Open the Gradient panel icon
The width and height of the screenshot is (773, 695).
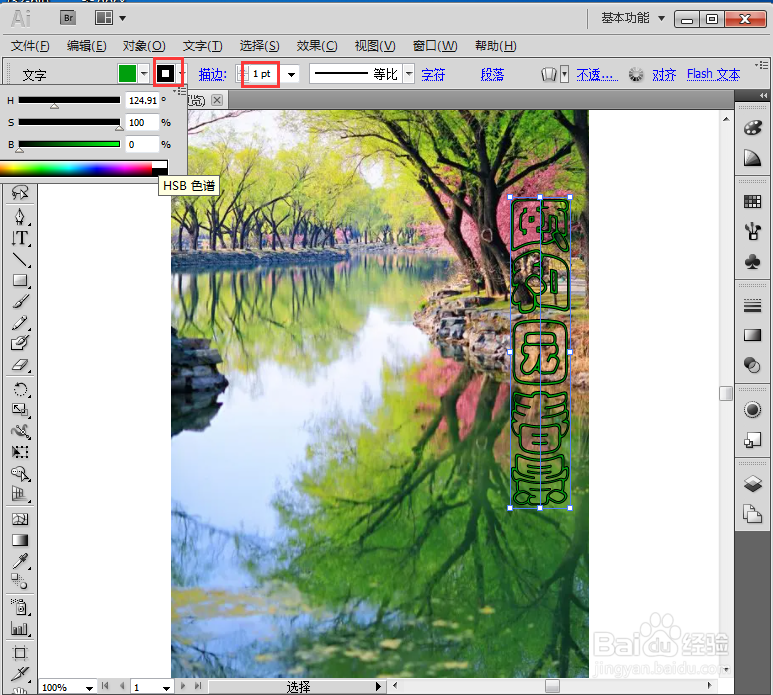coord(752,335)
